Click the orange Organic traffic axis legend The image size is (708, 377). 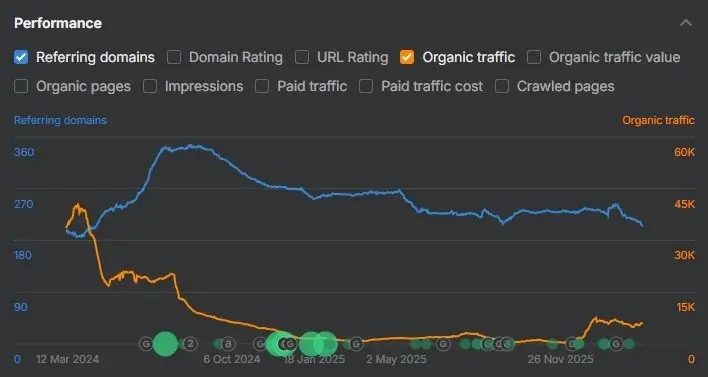click(658, 120)
